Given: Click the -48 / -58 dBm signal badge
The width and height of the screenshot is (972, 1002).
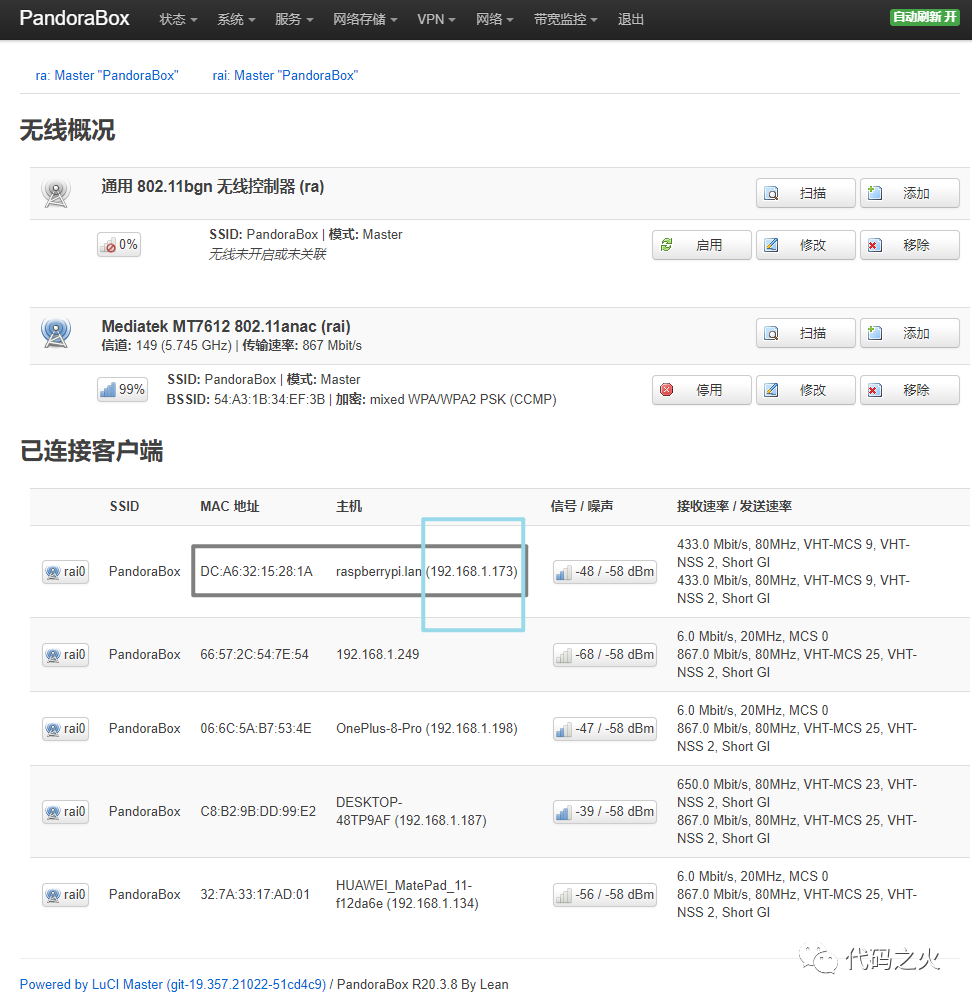Looking at the screenshot, I should [605, 571].
